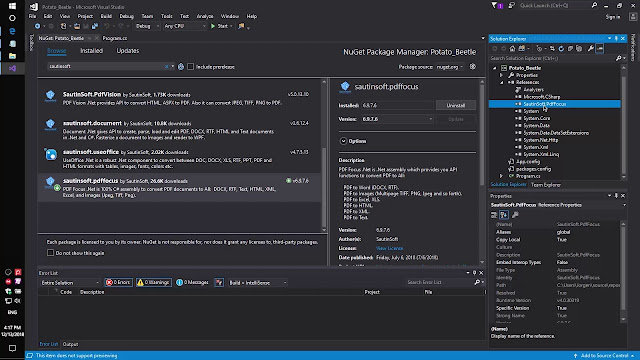Open the Any CPU platform dropdown
Viewport: 640px width, 360px height.
184,26
